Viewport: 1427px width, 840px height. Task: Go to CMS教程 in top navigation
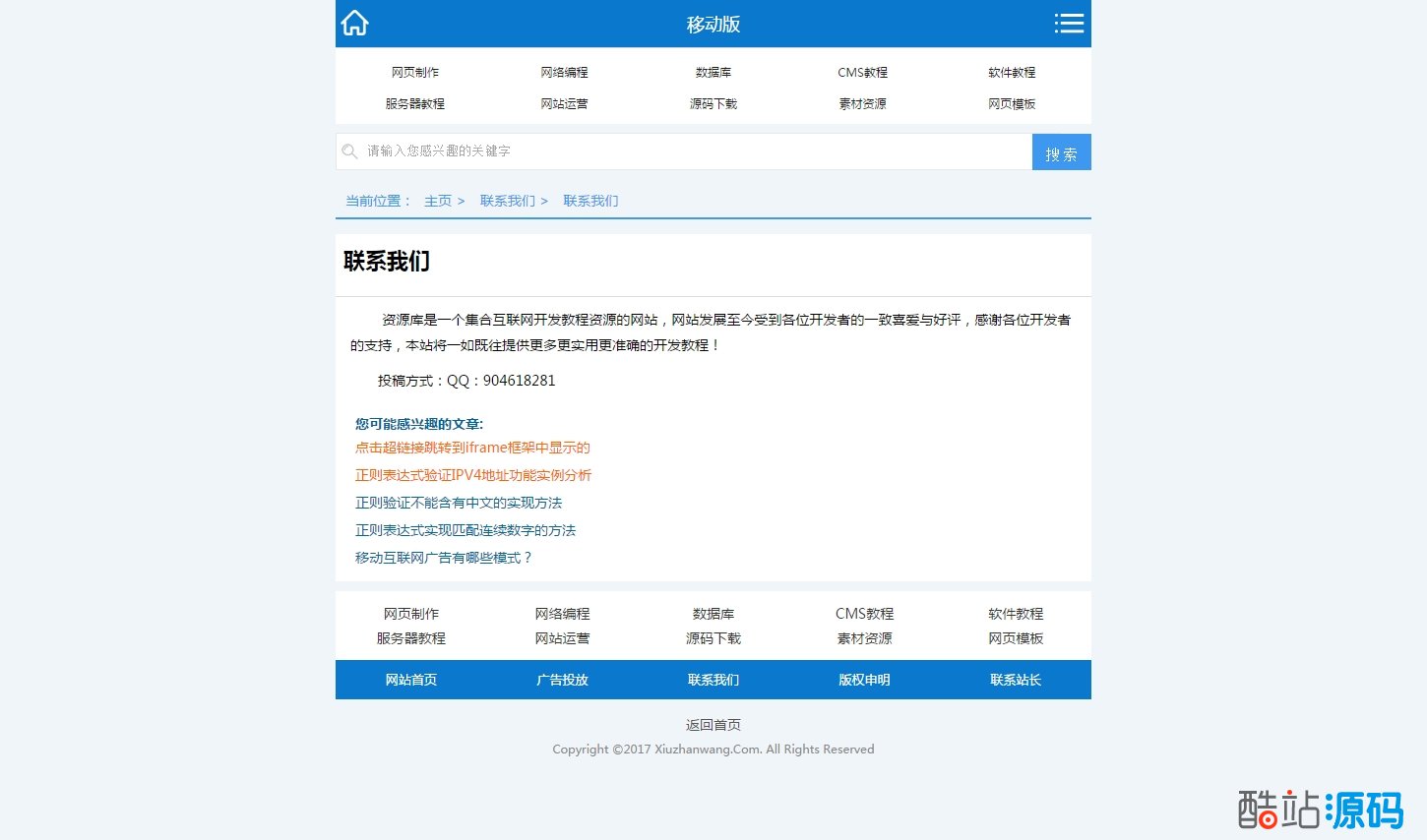tap(862, 73)
